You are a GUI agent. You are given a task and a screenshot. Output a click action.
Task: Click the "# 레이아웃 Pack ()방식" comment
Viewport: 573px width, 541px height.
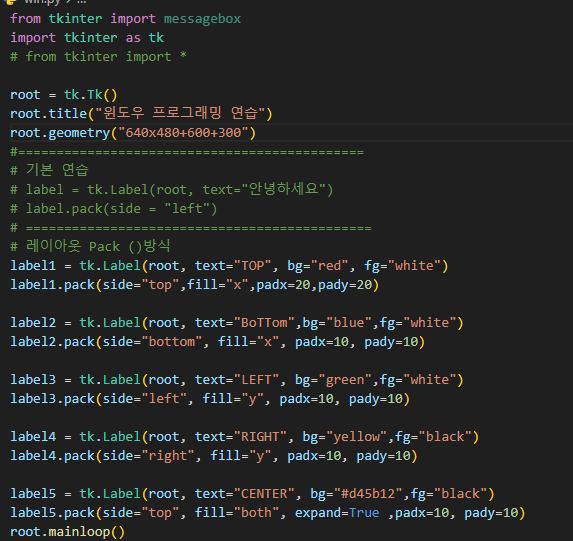tap(90, 247)
